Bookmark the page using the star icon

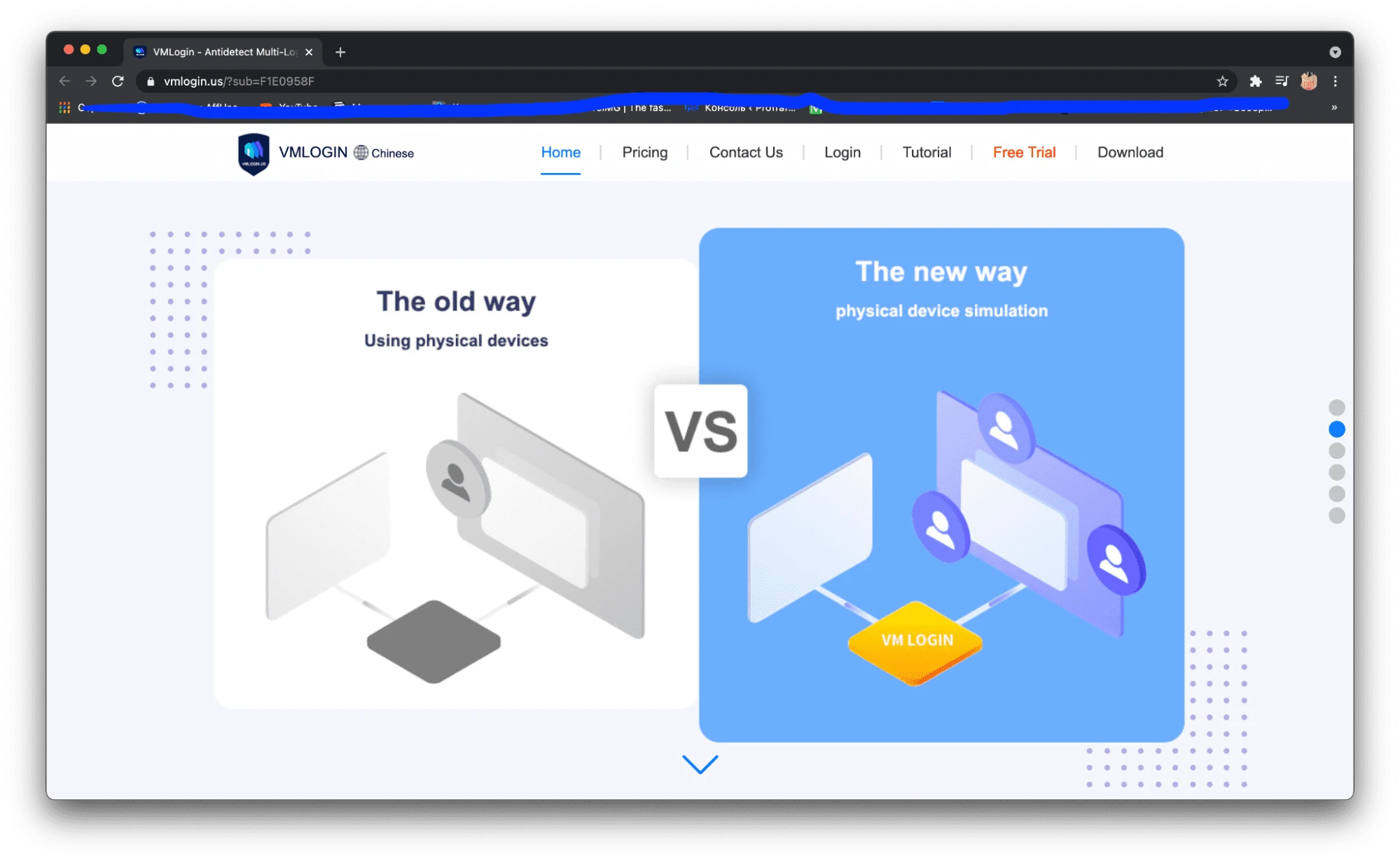coord(1222,81)
